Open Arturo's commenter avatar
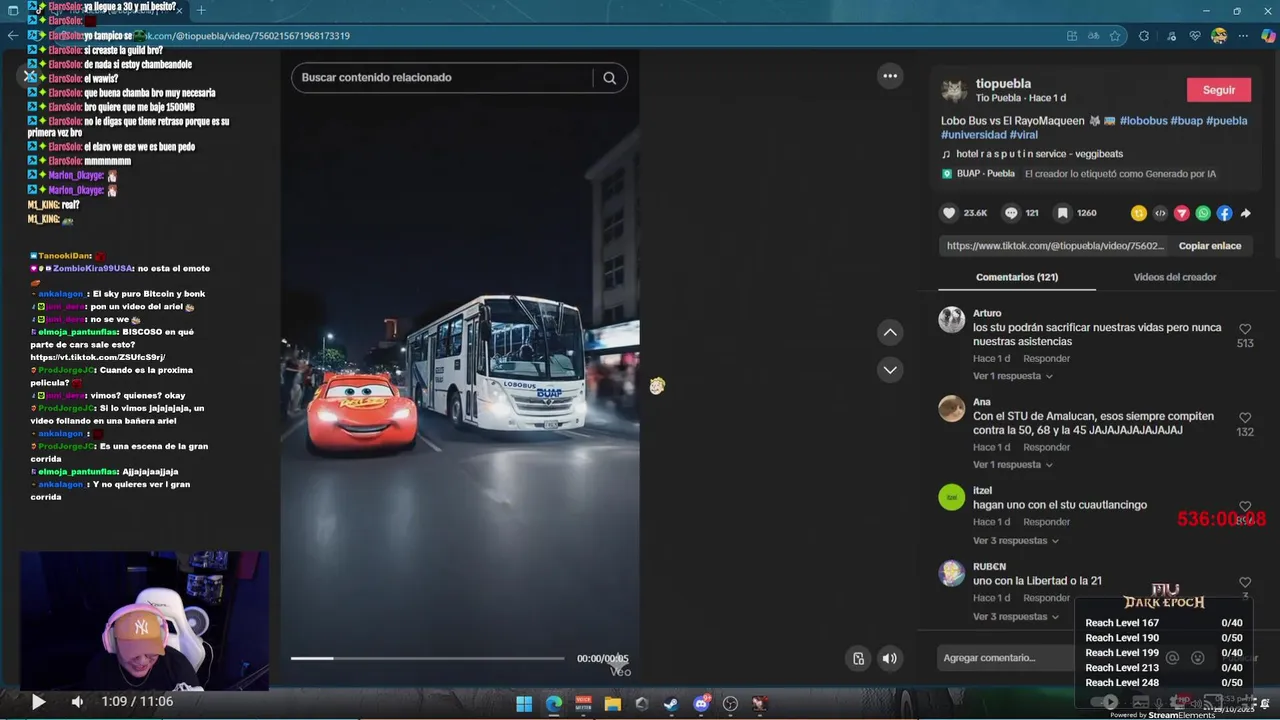Image resolution: width=1280 pixels, height=720 pixels. tap(951, 320)
